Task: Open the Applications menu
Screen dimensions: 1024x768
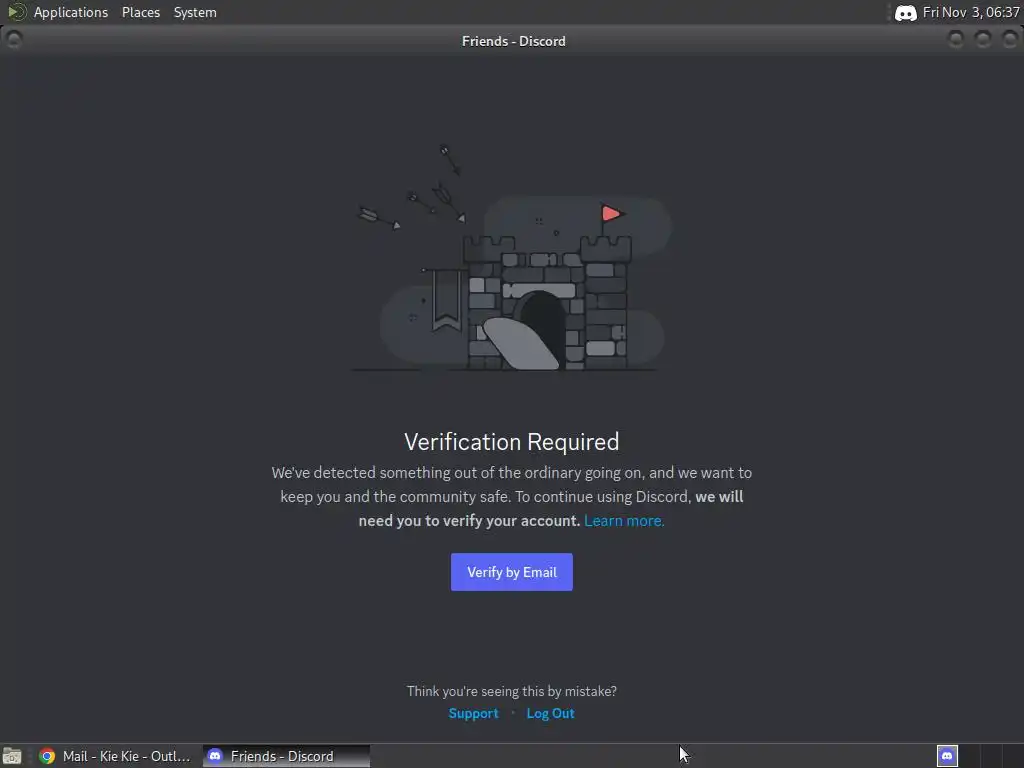Action: point(71,12)
